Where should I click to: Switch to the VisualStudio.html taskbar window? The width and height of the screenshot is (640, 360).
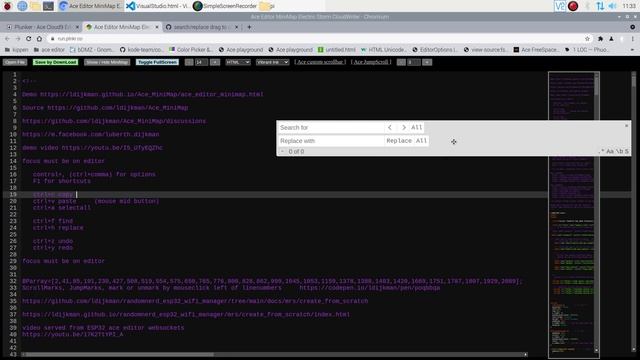tap(157, 6)
